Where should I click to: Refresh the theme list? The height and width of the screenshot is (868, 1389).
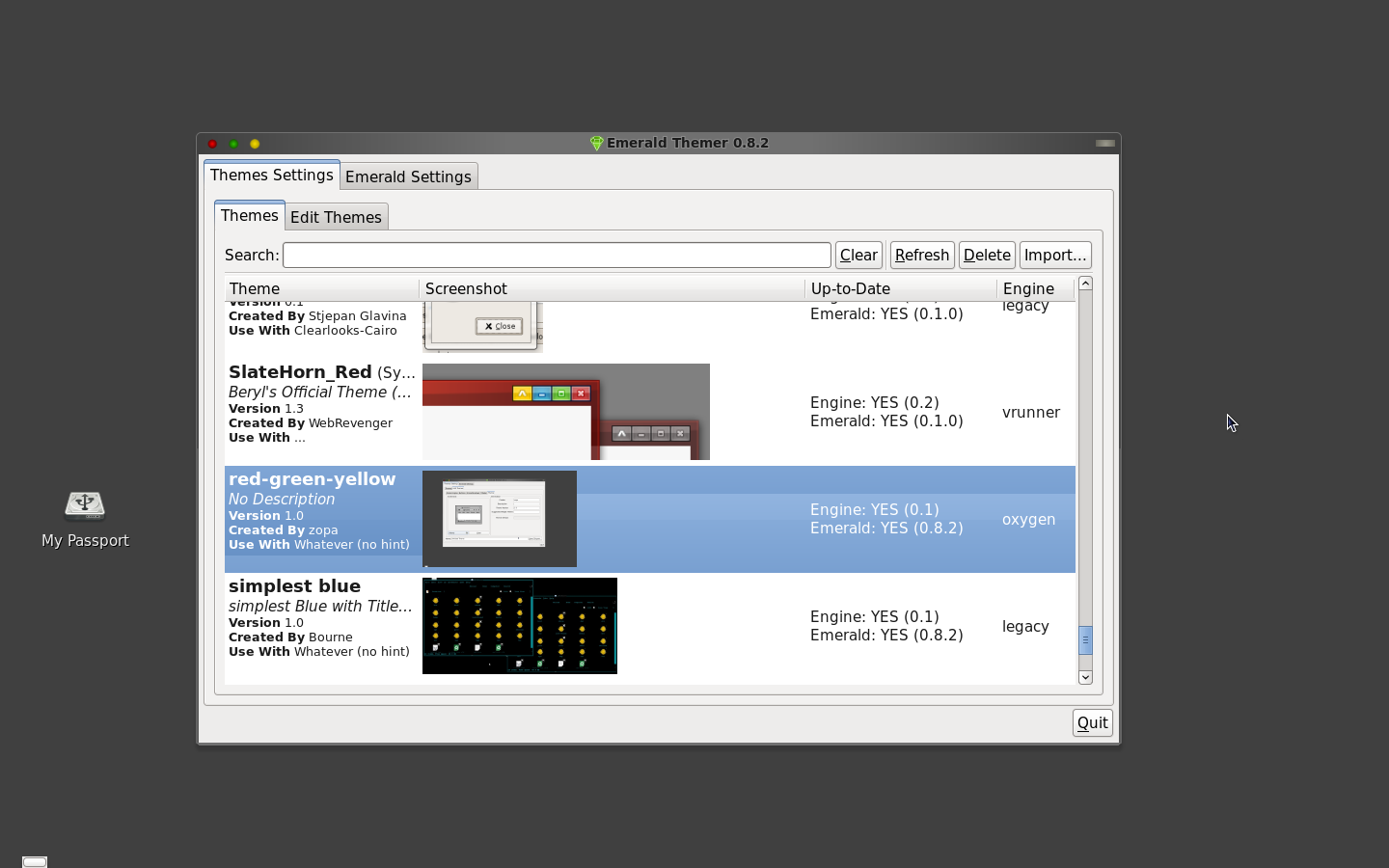pos(922,255)
